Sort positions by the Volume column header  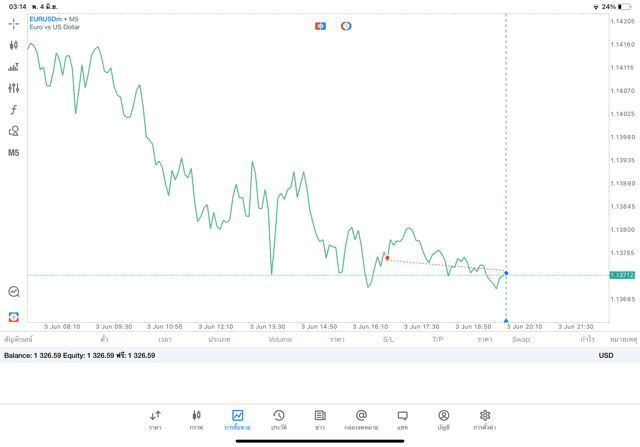point(280,340)
